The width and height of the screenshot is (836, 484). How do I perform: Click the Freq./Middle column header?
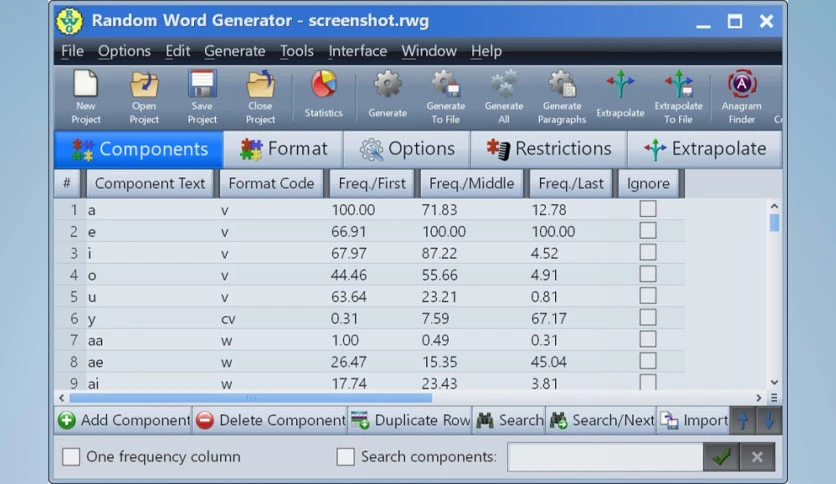click(x=471, y=183)
